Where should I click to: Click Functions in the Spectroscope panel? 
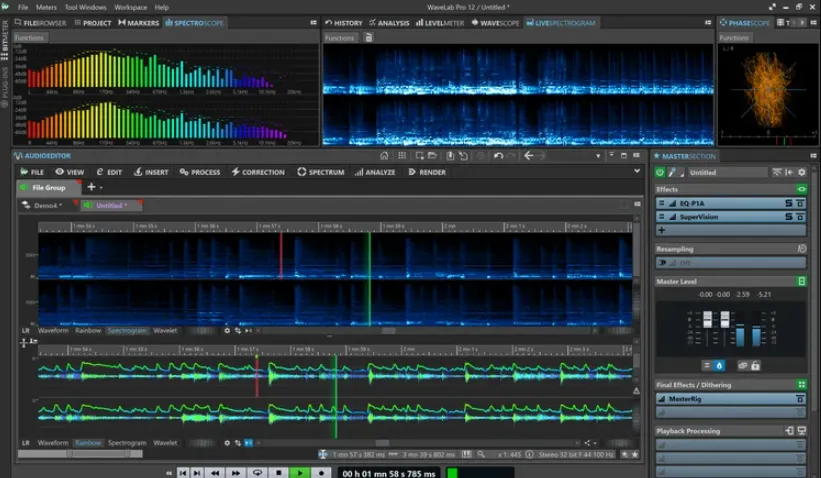29,38
